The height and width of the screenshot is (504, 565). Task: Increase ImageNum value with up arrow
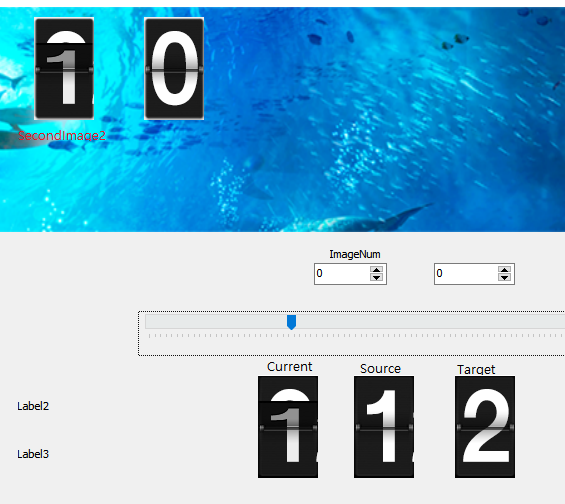(377, 269)
